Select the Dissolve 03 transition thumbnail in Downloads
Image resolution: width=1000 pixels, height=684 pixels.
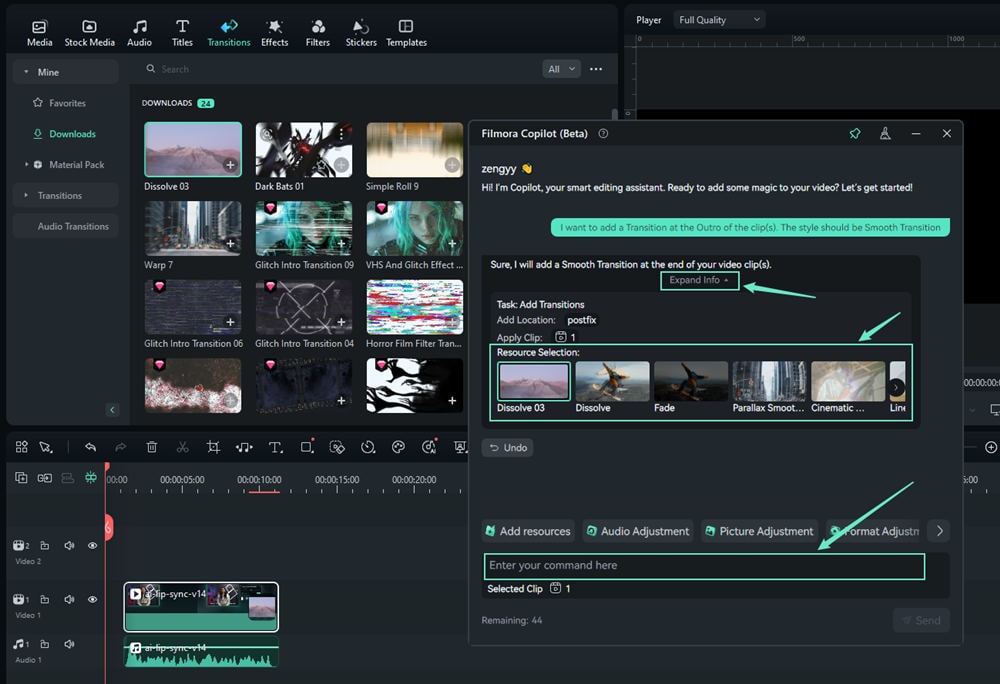coord(193,150)
